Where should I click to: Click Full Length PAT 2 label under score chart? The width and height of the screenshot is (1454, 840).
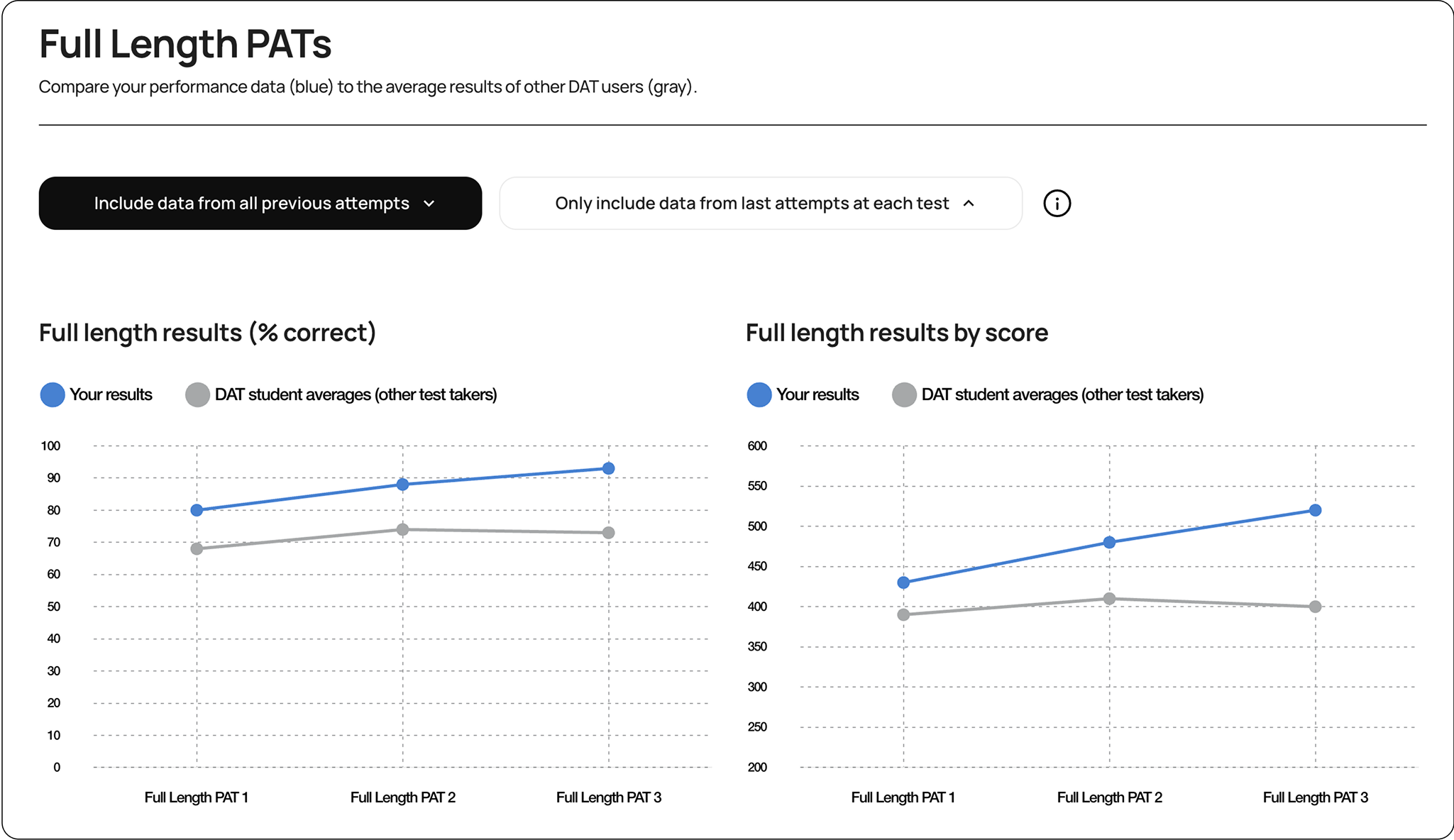point(1109,797)
